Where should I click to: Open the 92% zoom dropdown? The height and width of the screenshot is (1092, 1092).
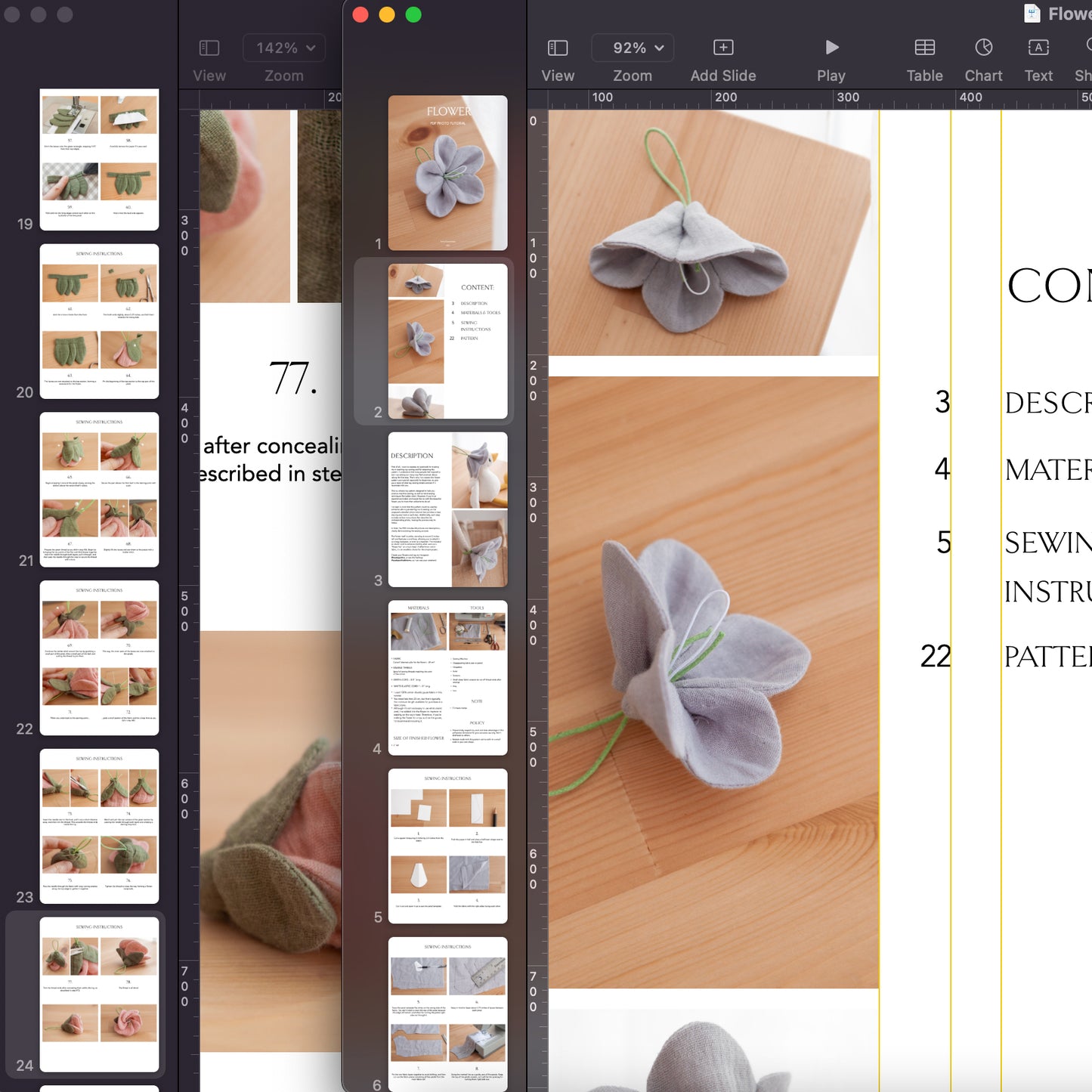[x=633, y=48]
